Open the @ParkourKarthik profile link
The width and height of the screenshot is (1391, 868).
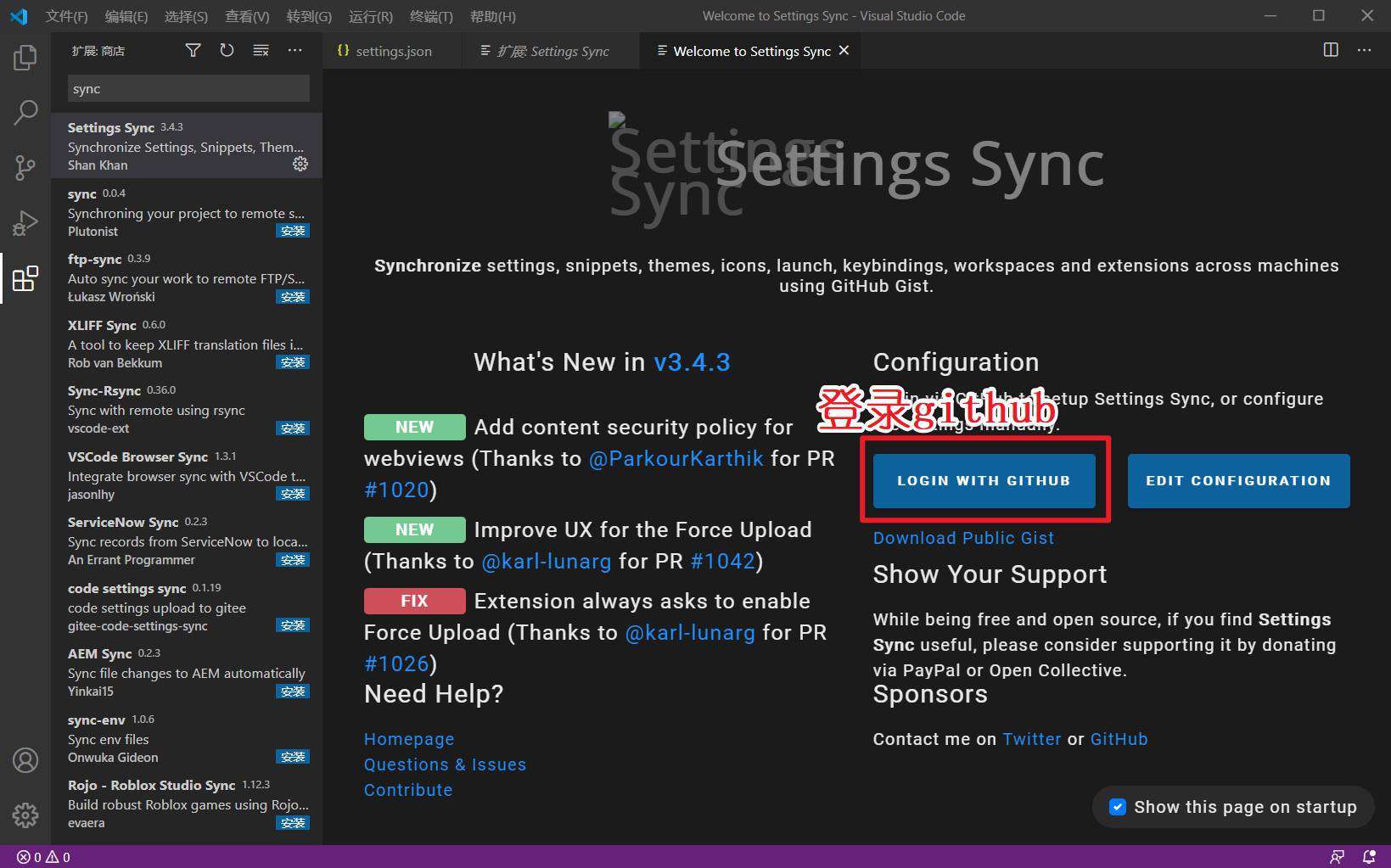pos(676,458)
